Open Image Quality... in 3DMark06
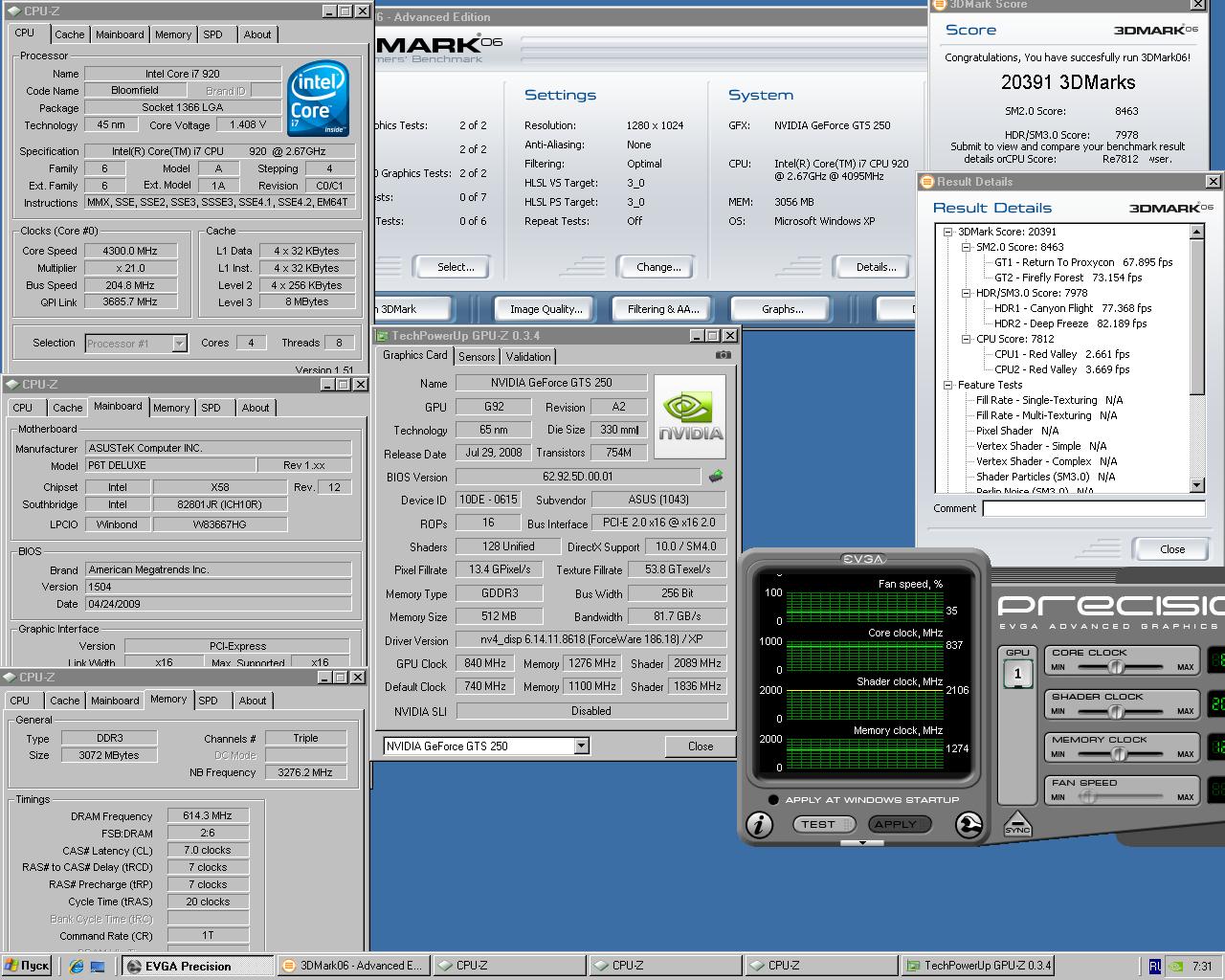 546,309
